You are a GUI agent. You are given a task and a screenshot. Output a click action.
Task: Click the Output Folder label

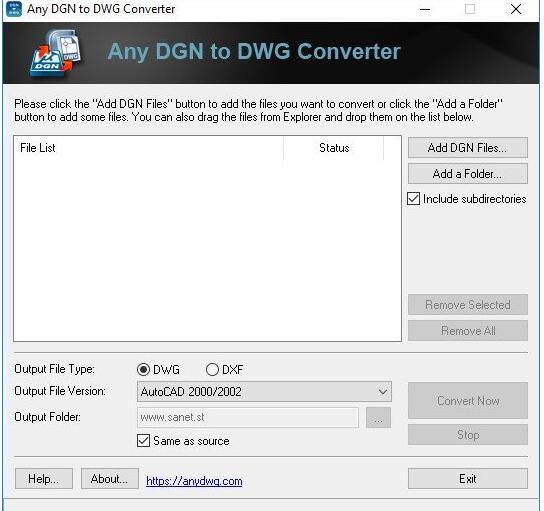click(48, 417)
